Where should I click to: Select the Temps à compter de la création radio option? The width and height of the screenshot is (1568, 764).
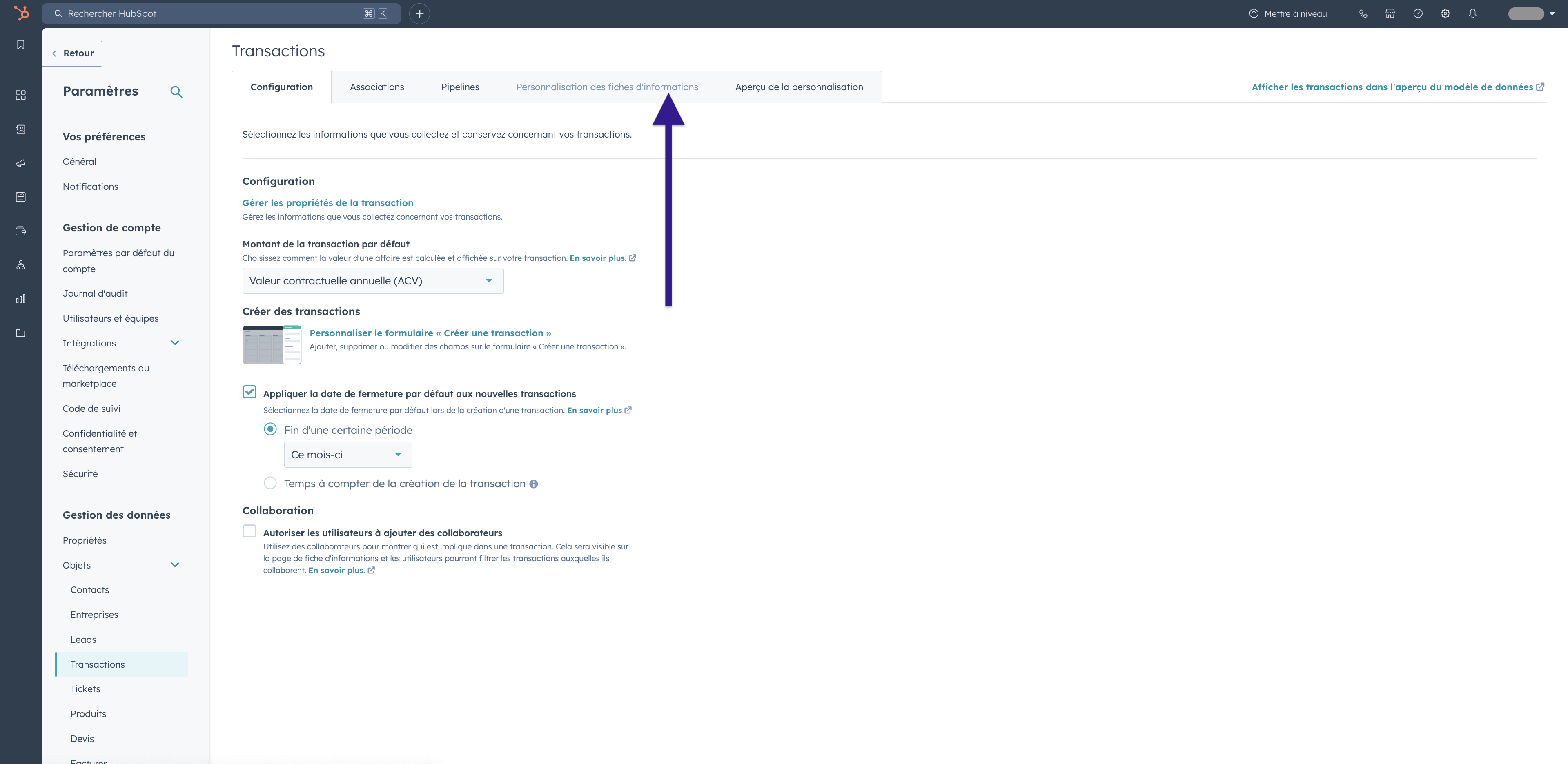point(270,483)
